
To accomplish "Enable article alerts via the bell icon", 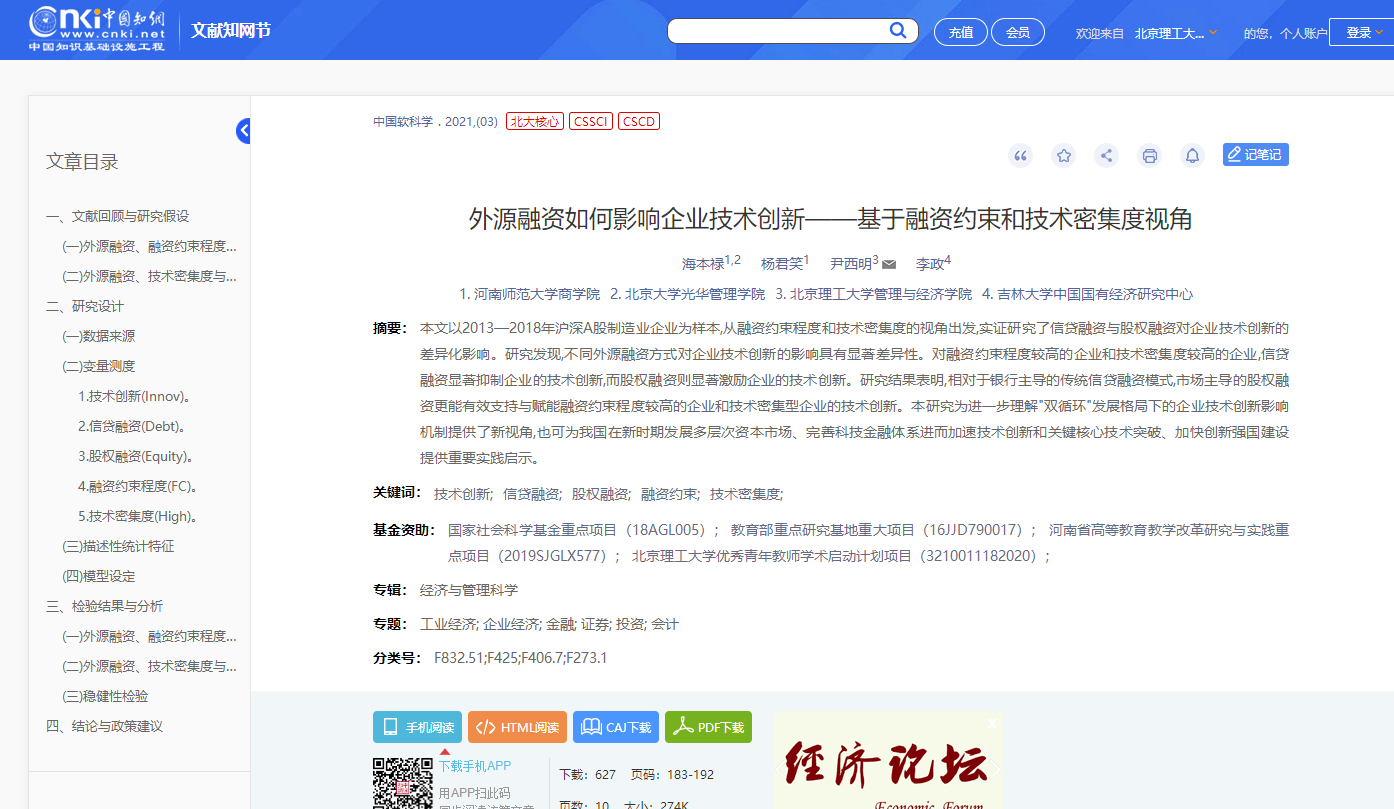I will point(1192,155).
